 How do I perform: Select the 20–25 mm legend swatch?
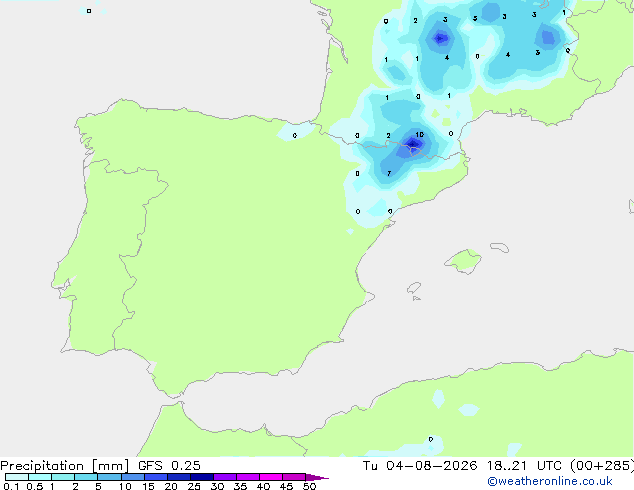179,477
